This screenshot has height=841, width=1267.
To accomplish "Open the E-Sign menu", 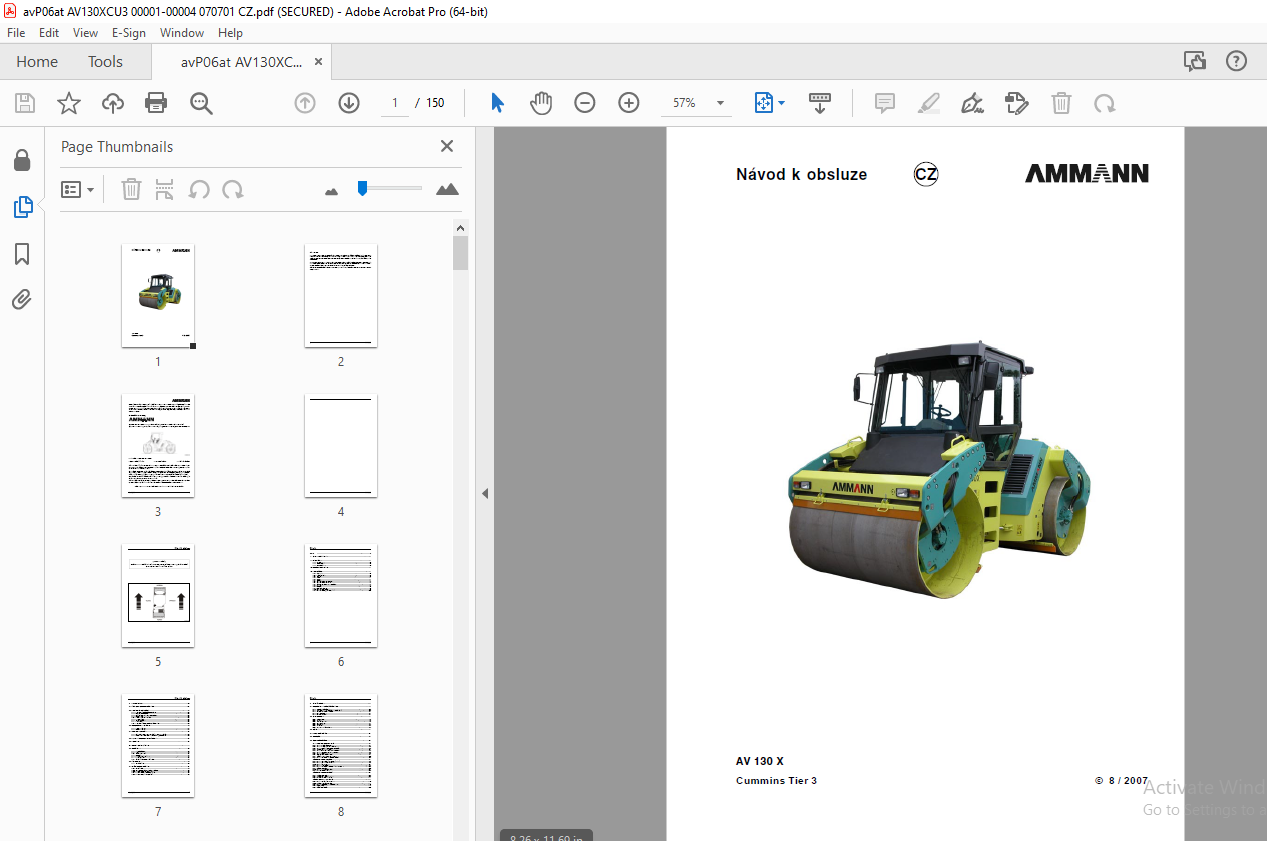I will pos(129,32).
